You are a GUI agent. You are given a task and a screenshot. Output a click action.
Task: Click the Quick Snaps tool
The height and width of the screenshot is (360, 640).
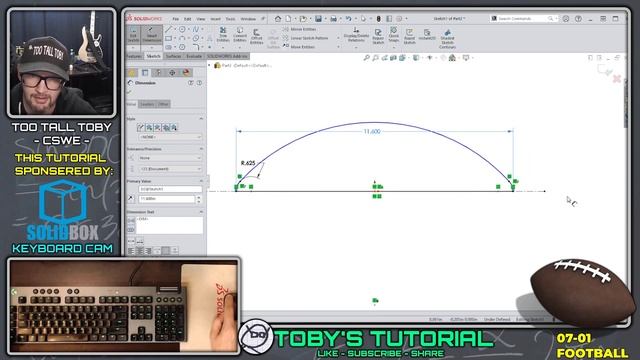(x=393, y=35)
